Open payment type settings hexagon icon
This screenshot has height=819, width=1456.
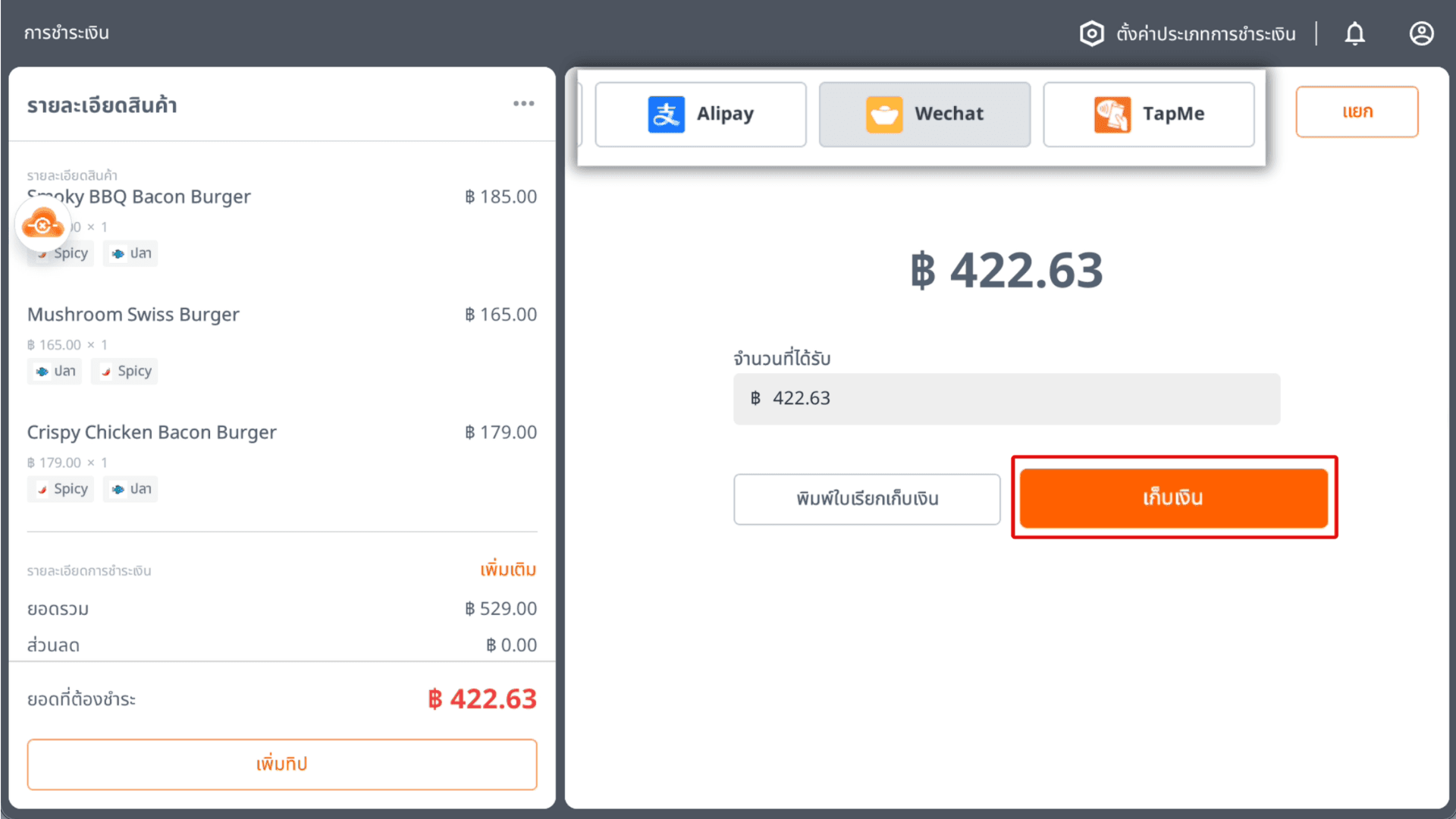[x=1091, y=33]
